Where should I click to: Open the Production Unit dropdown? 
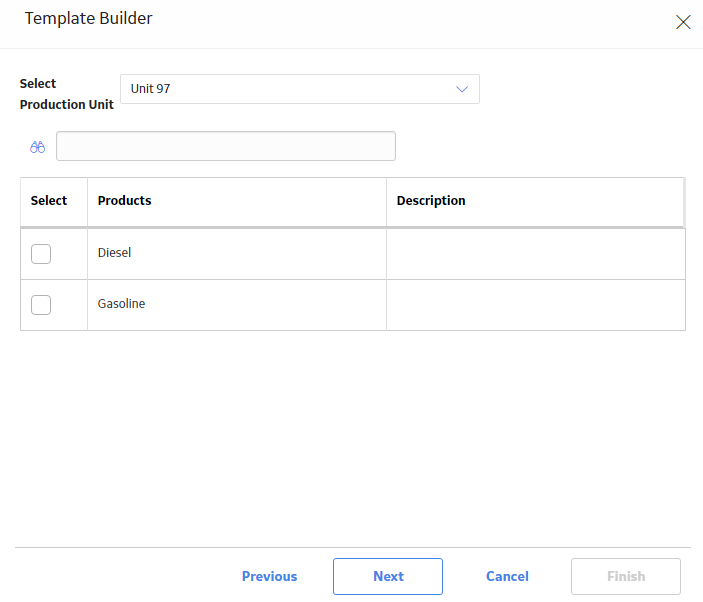(299, 89)
